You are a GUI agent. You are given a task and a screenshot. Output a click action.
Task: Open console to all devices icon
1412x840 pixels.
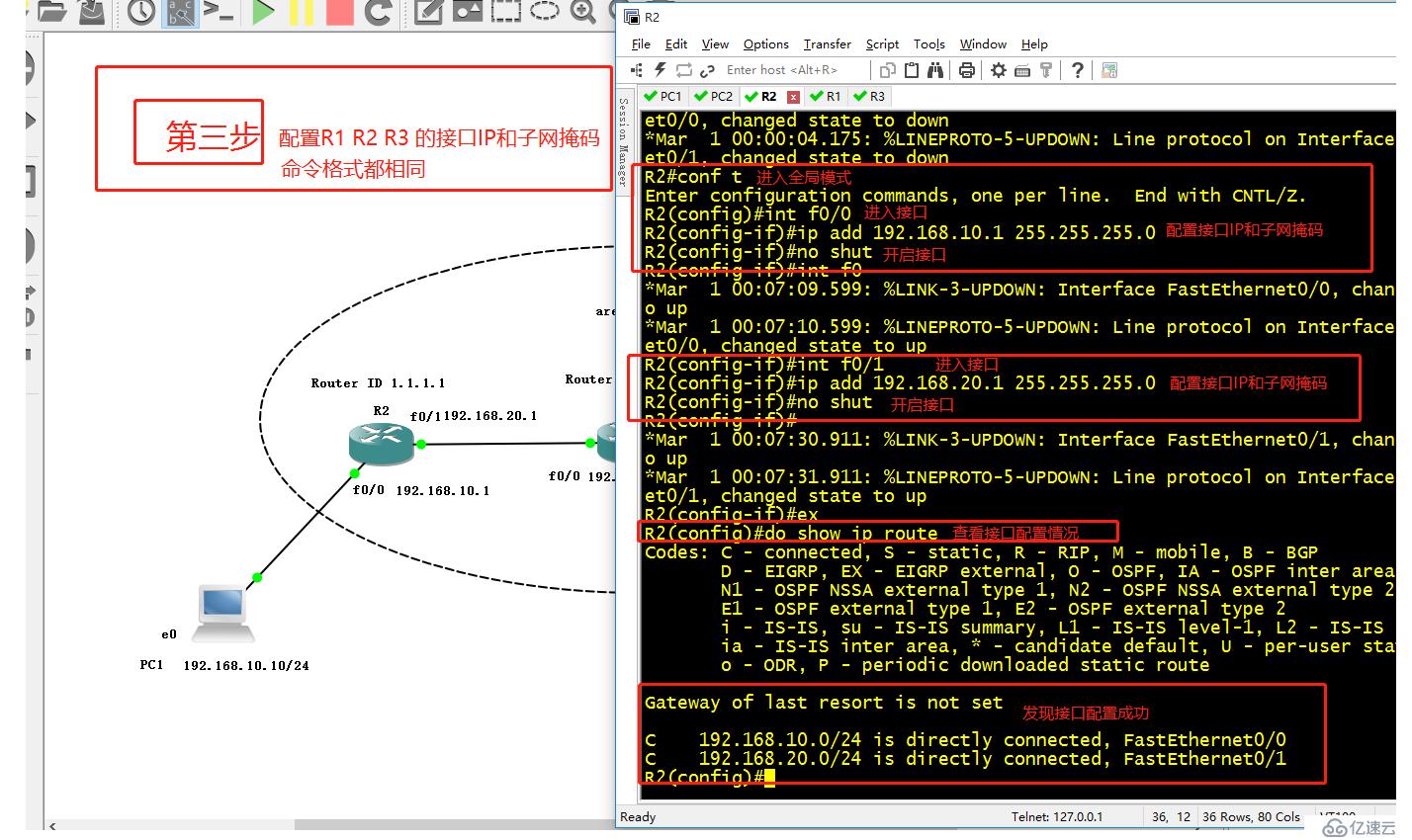[x=219, y=12]
